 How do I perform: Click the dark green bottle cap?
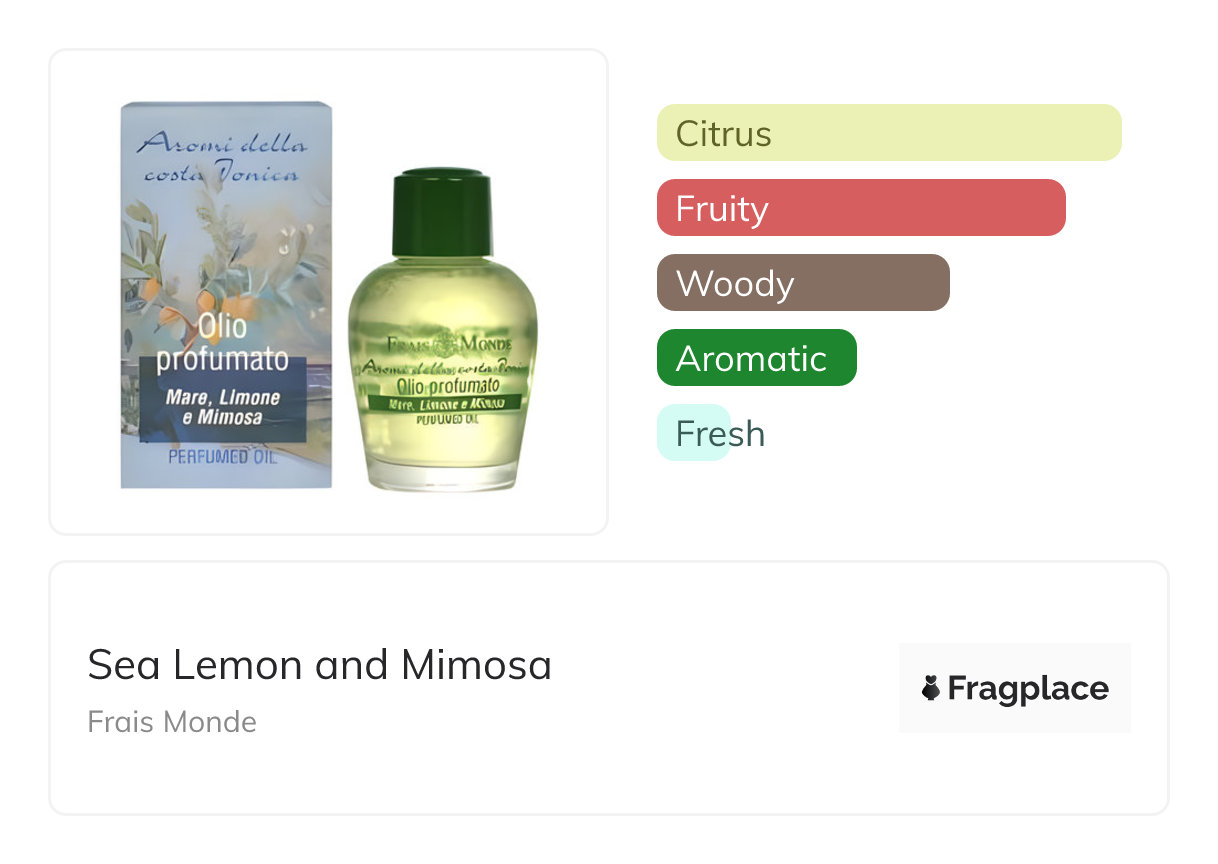[442, 212]
